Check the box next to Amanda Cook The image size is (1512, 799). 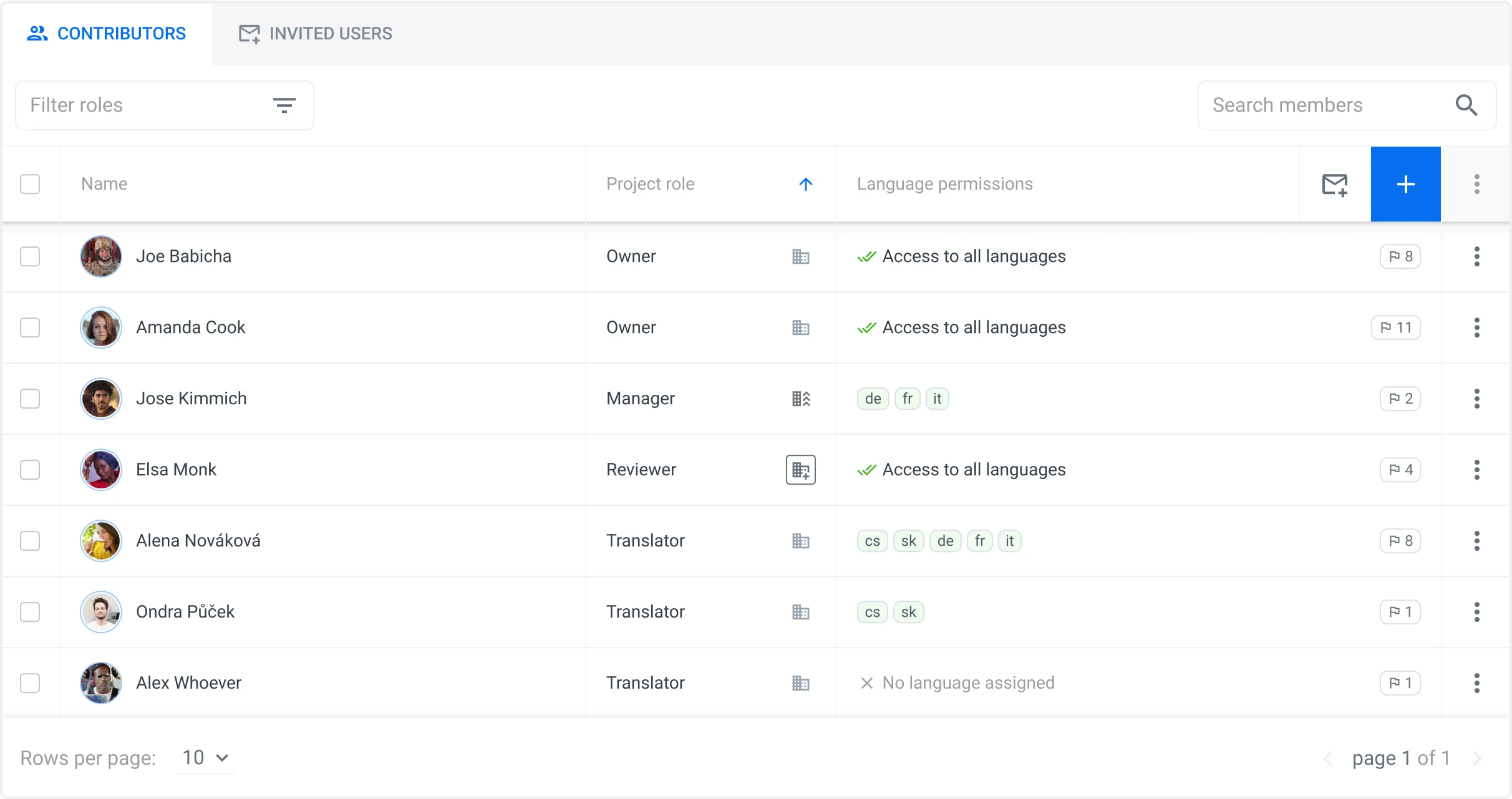[x=30, y=327]
